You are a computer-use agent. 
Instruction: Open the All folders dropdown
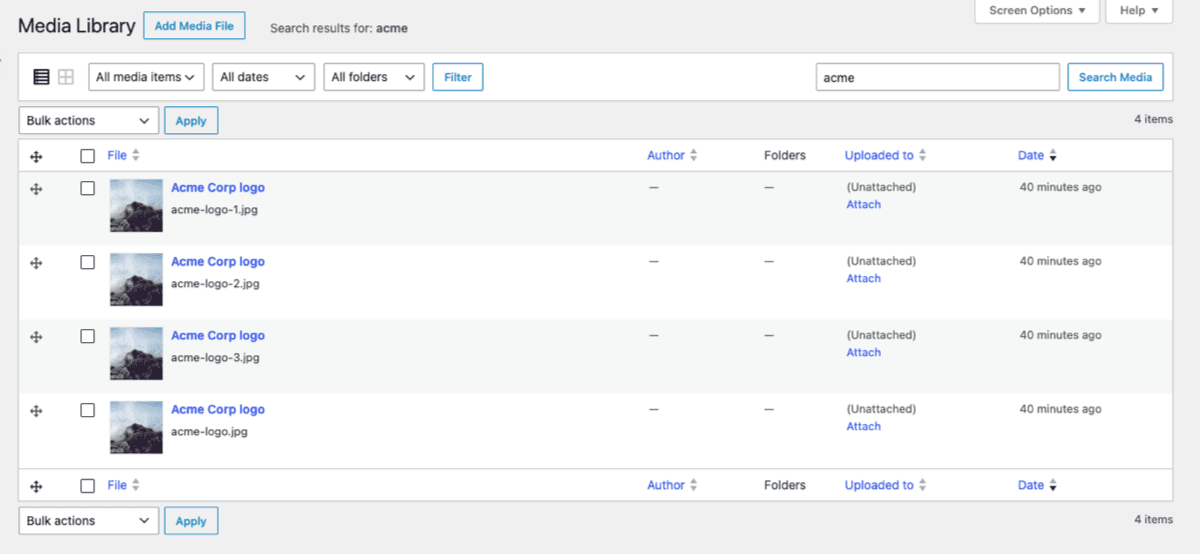(x=374, y=77)
